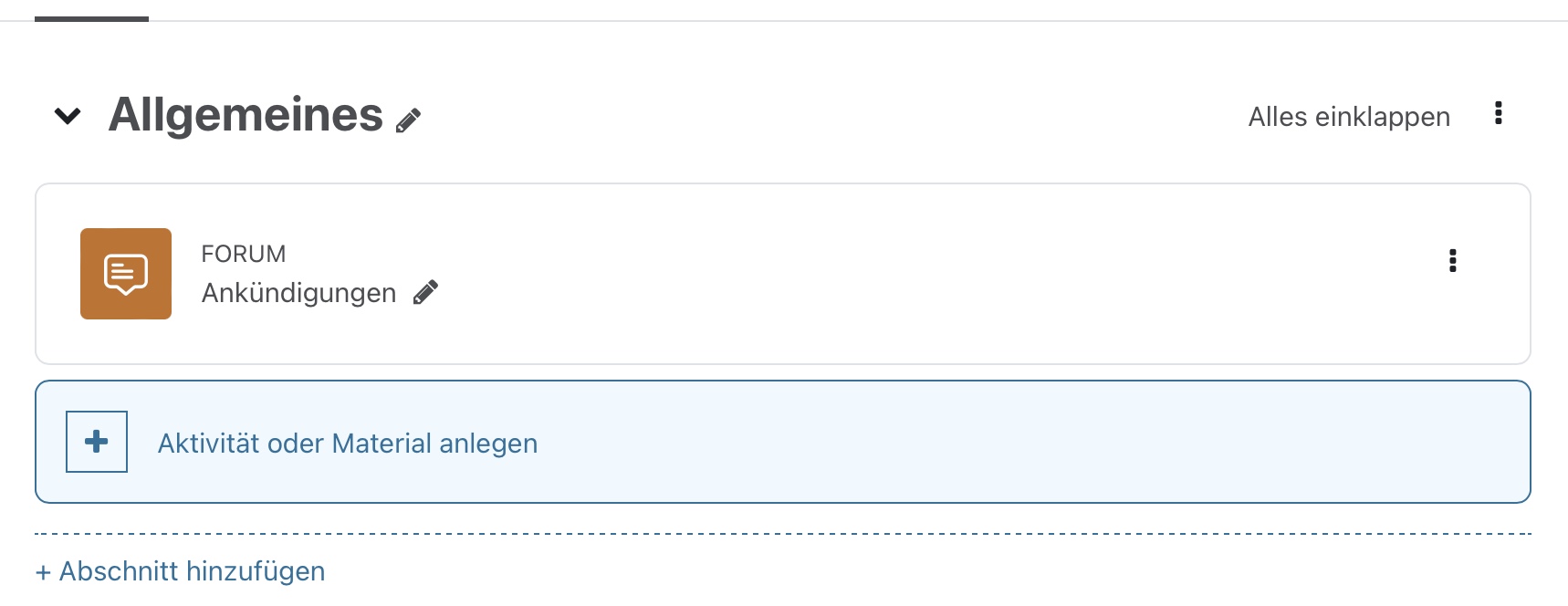This screenshot has width=1568, height=606.
Task: Select the active tab at the top left
Action: [90, 13]
